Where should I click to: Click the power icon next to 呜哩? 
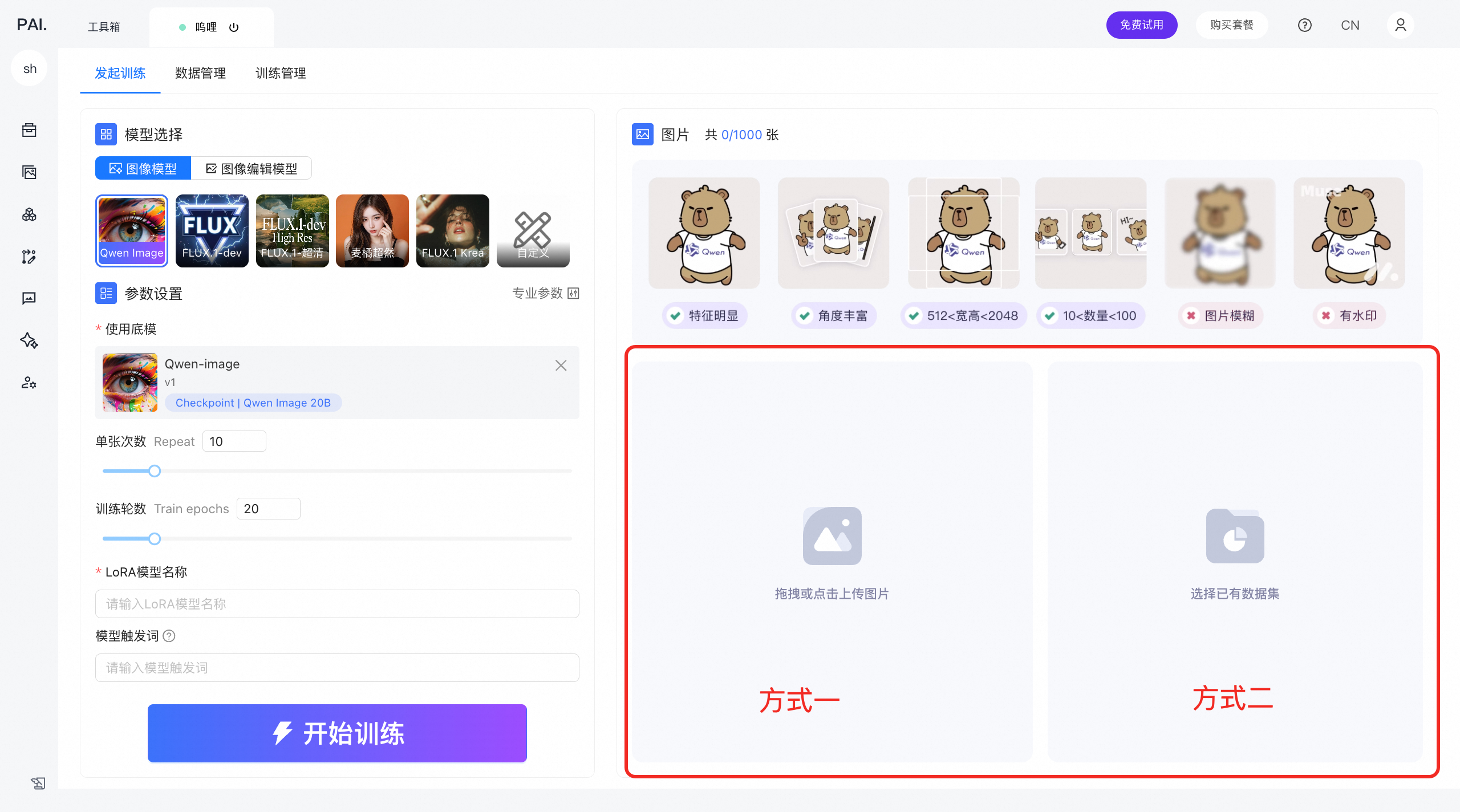click(234, 27)
